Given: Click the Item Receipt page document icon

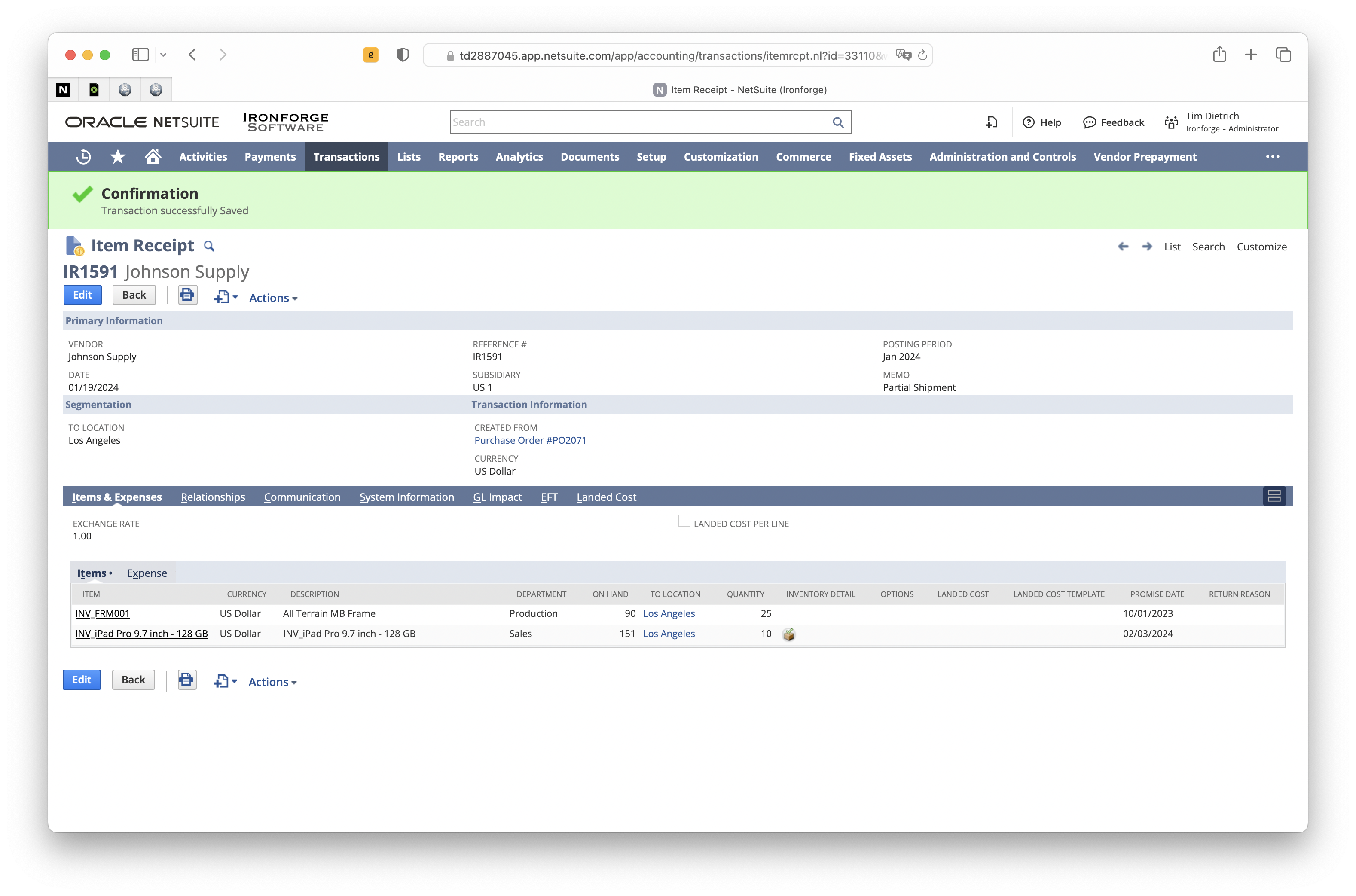Looking at the screenshot, I should (x=74, y=246).
